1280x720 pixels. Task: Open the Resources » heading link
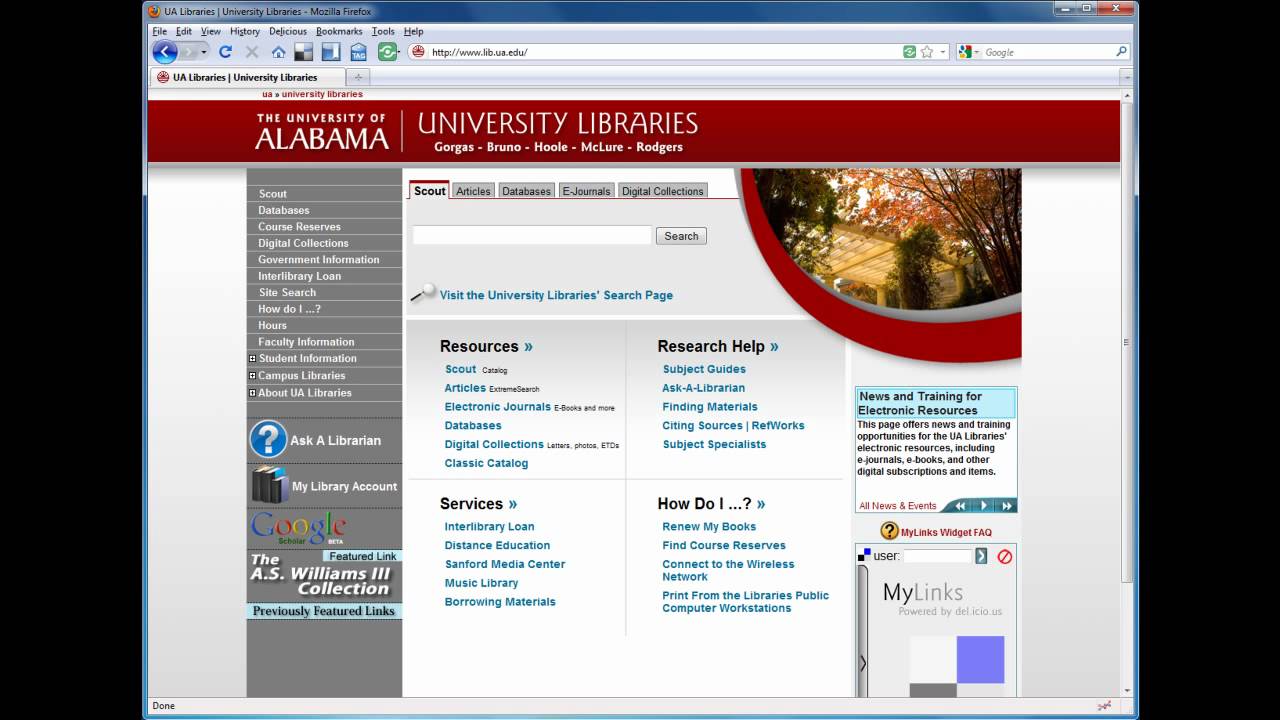(486, 346)
